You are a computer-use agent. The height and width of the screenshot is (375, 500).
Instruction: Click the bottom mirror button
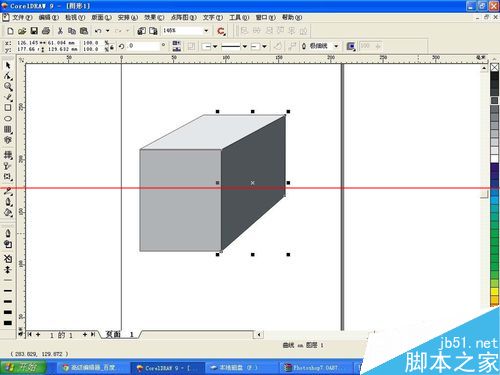[x=176, y=49]
